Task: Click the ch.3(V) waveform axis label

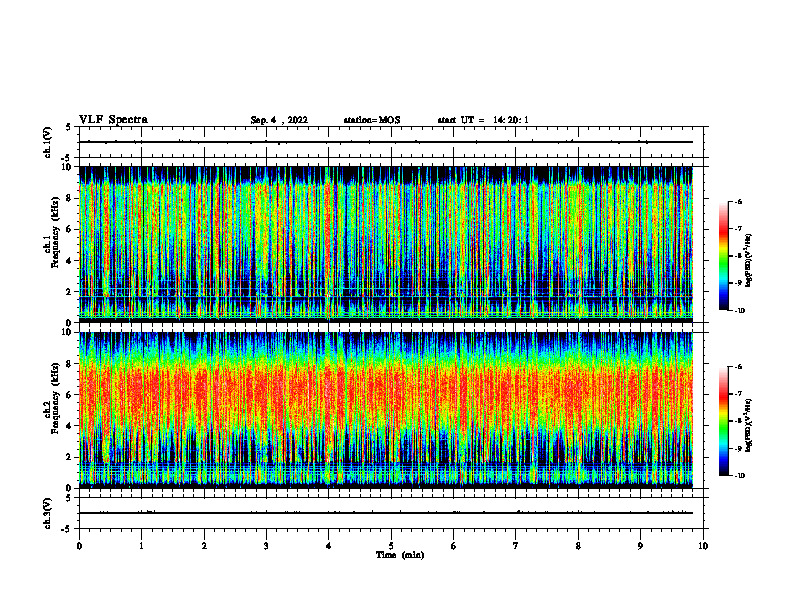Action: (x=48, y=513)
